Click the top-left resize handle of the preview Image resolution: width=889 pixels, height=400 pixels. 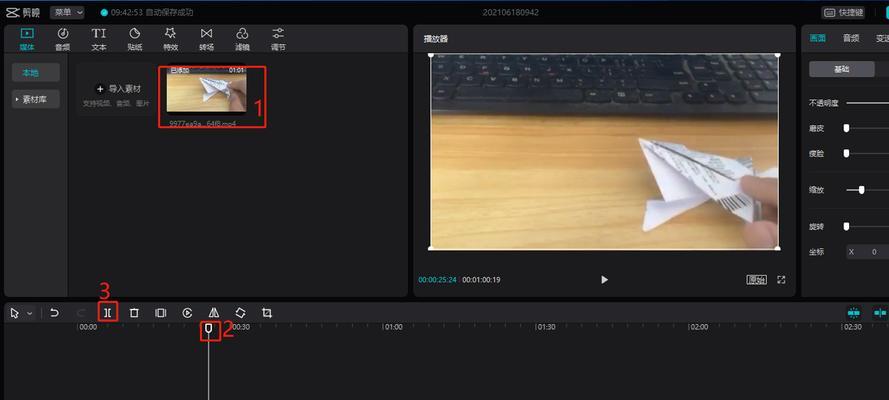coord(431,55)
